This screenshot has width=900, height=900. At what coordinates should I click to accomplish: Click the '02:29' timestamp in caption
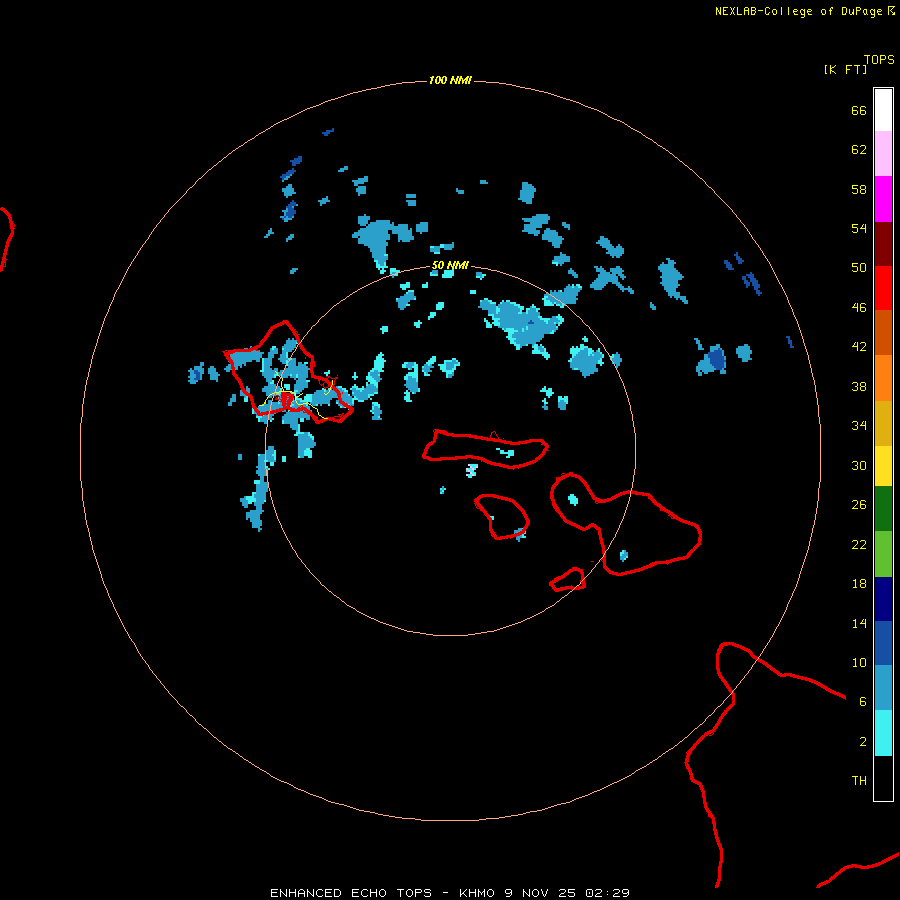pyautogui.click(x=607, y=893)
